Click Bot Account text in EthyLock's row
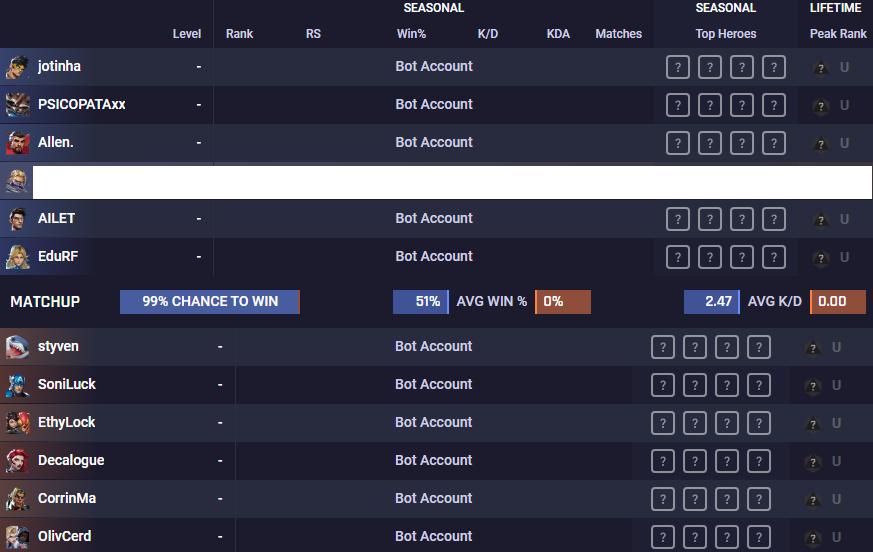The image size is (873, 552). (434, 422)
